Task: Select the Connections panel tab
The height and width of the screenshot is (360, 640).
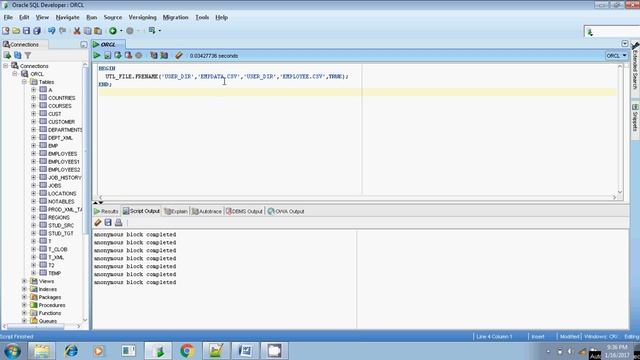Action: [24, 44]
